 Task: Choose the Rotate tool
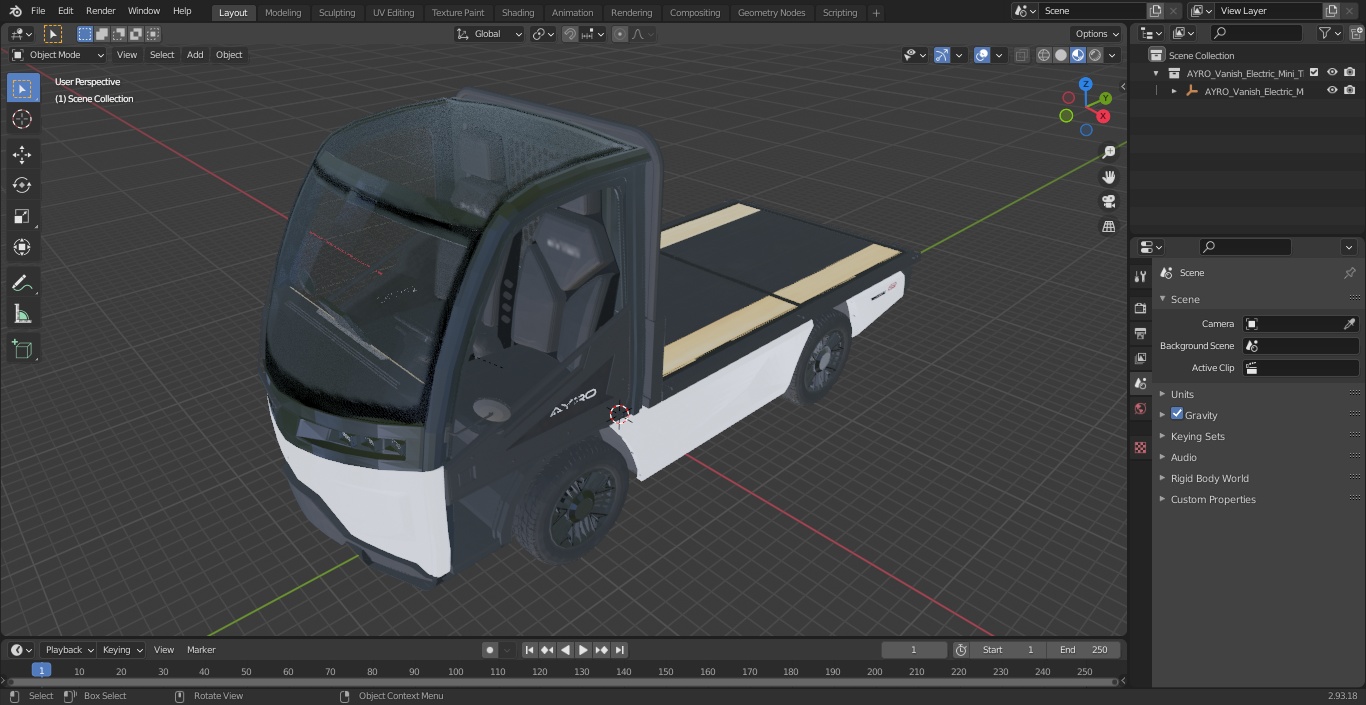[22, 185]
